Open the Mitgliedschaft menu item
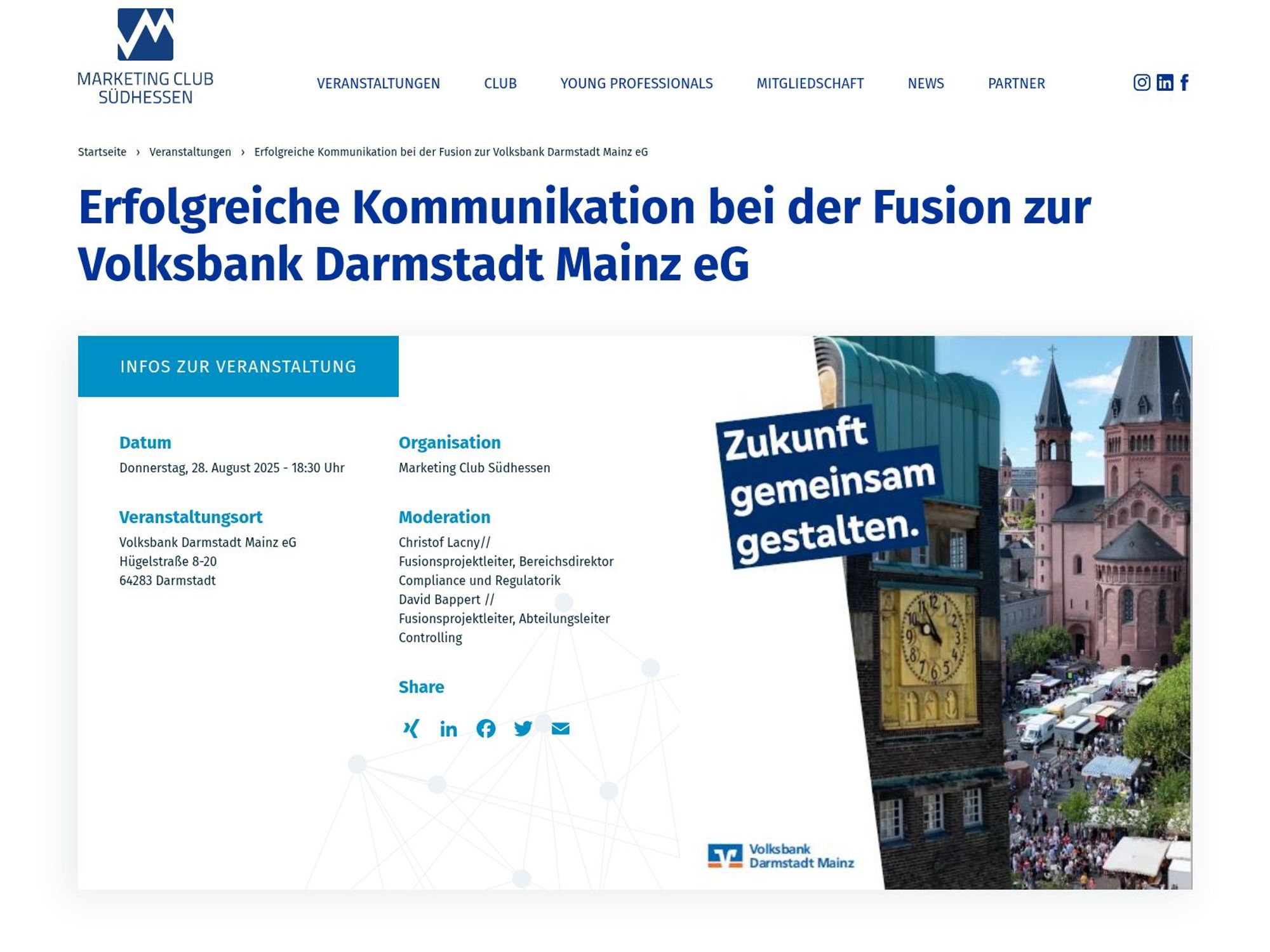The image size is (1270, 952). click(810, 83)
